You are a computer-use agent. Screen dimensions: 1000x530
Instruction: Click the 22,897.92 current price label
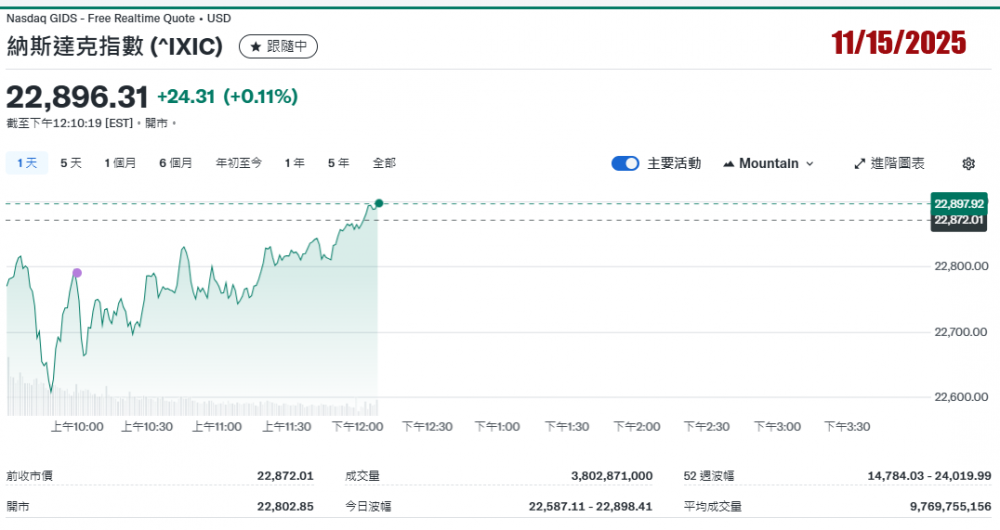pyautogui.click(x=959, y=203)
